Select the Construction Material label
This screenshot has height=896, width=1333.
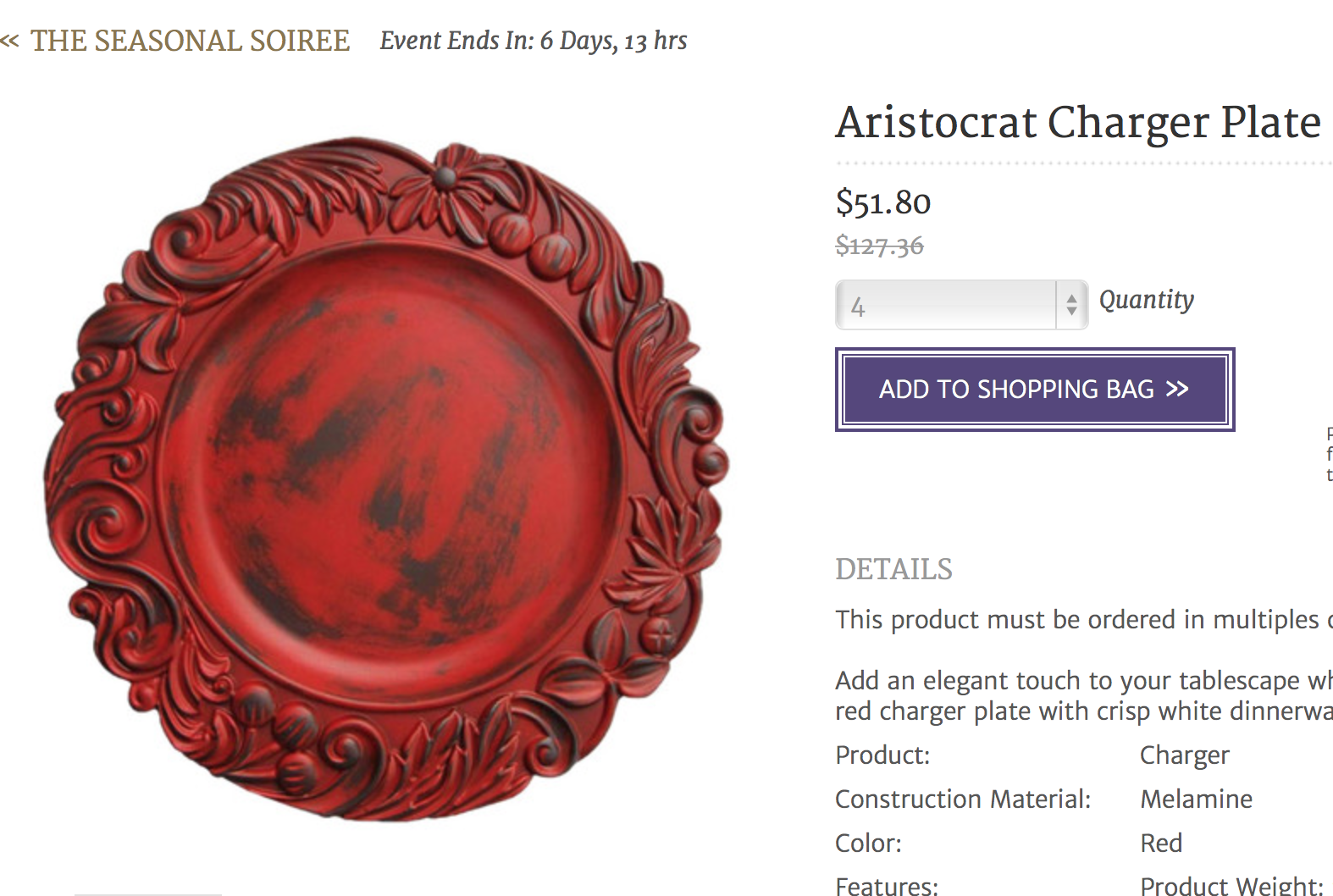pos(963,799)
